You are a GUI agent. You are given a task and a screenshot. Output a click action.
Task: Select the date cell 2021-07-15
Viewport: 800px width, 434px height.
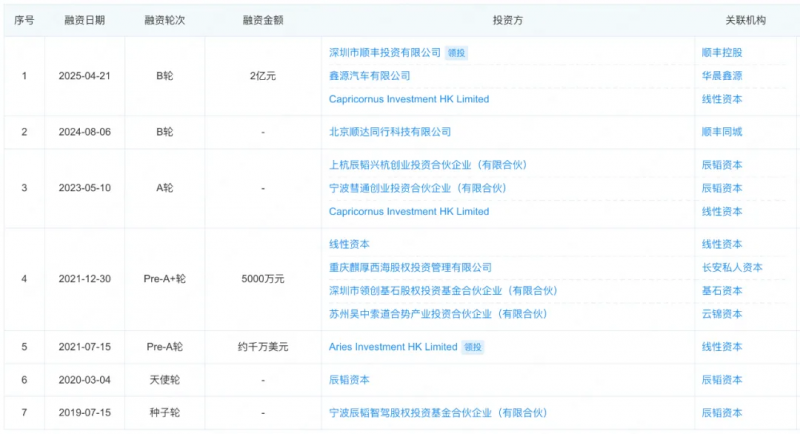[x=85, y=347]
